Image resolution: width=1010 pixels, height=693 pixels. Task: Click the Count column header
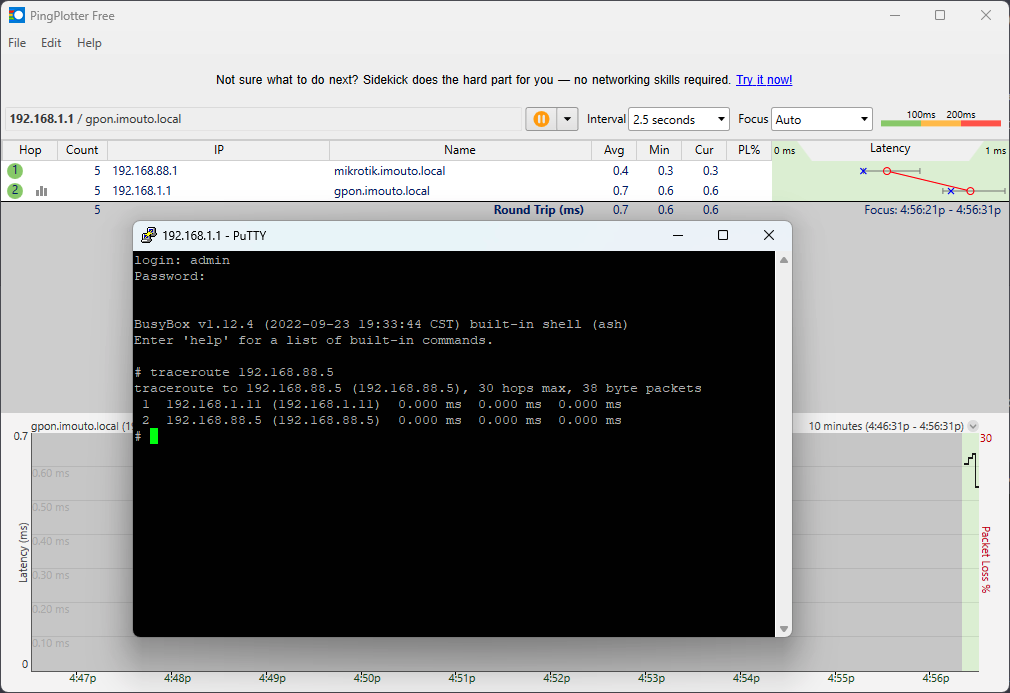pos(82,150)
